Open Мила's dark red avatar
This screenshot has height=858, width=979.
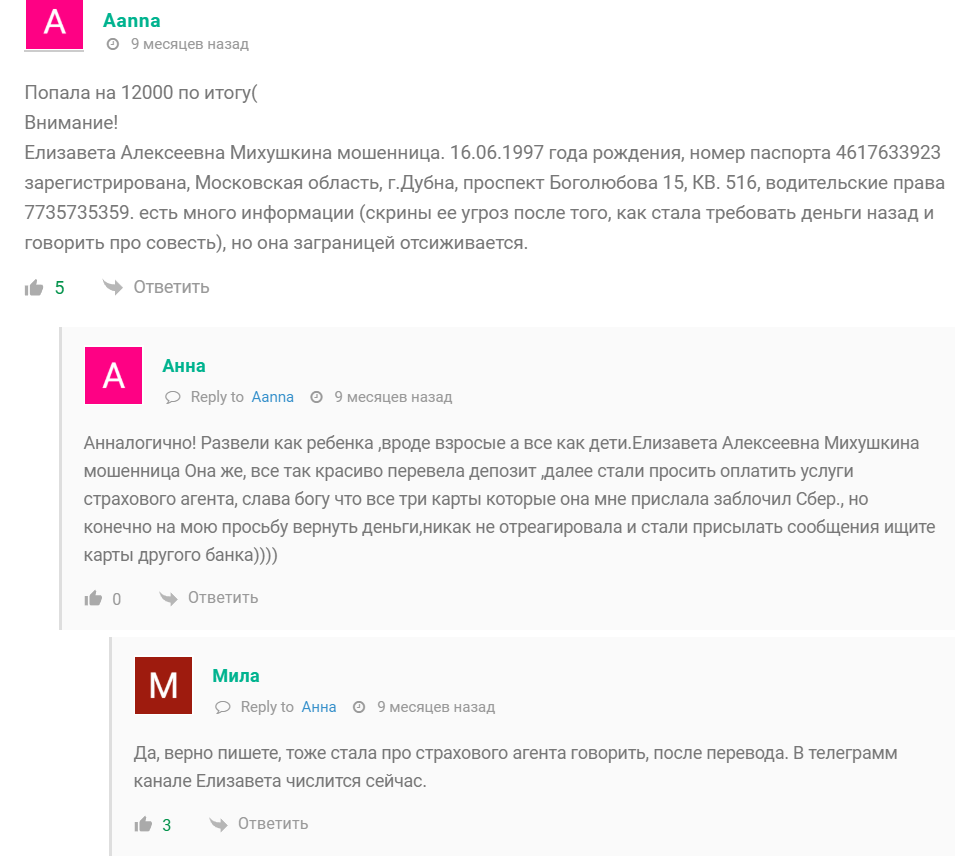[163, 686]
